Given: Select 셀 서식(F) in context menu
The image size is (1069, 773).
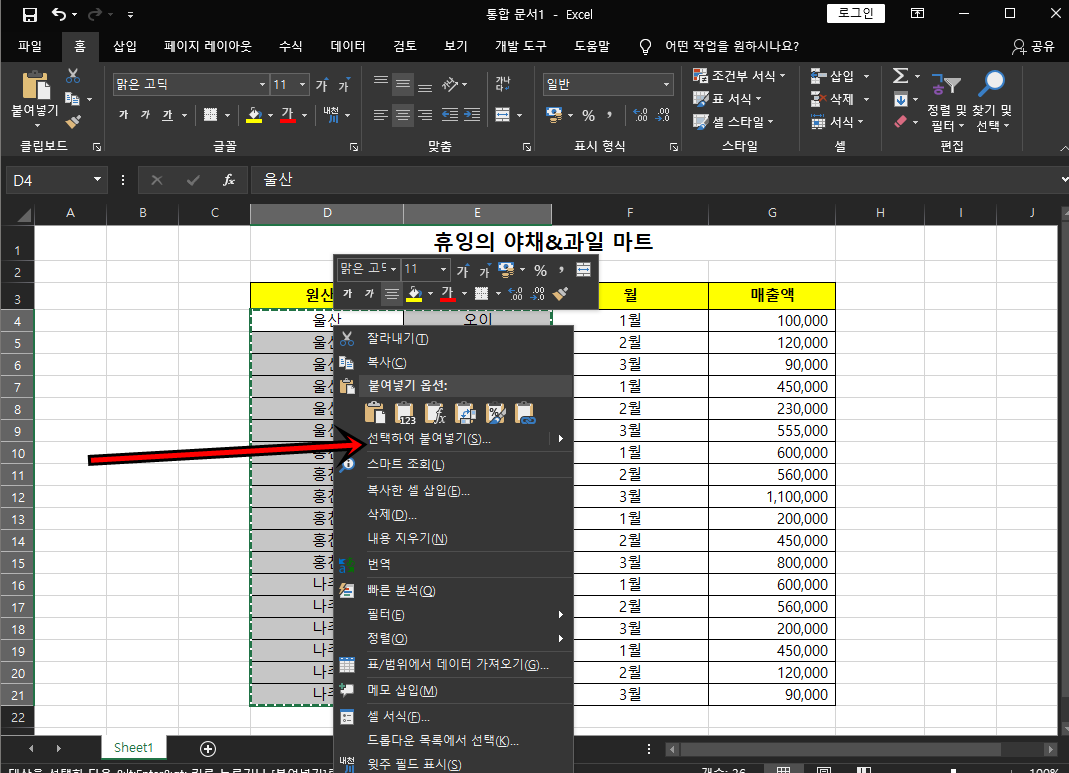Looking at the screenshot, I should click(x=453, y=716).
